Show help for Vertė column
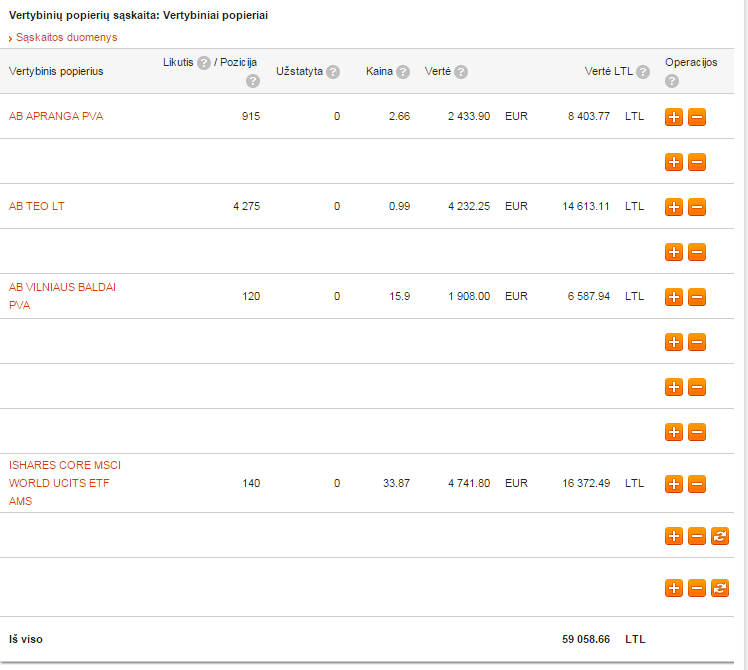748x670 pixels. coord(461,72)
